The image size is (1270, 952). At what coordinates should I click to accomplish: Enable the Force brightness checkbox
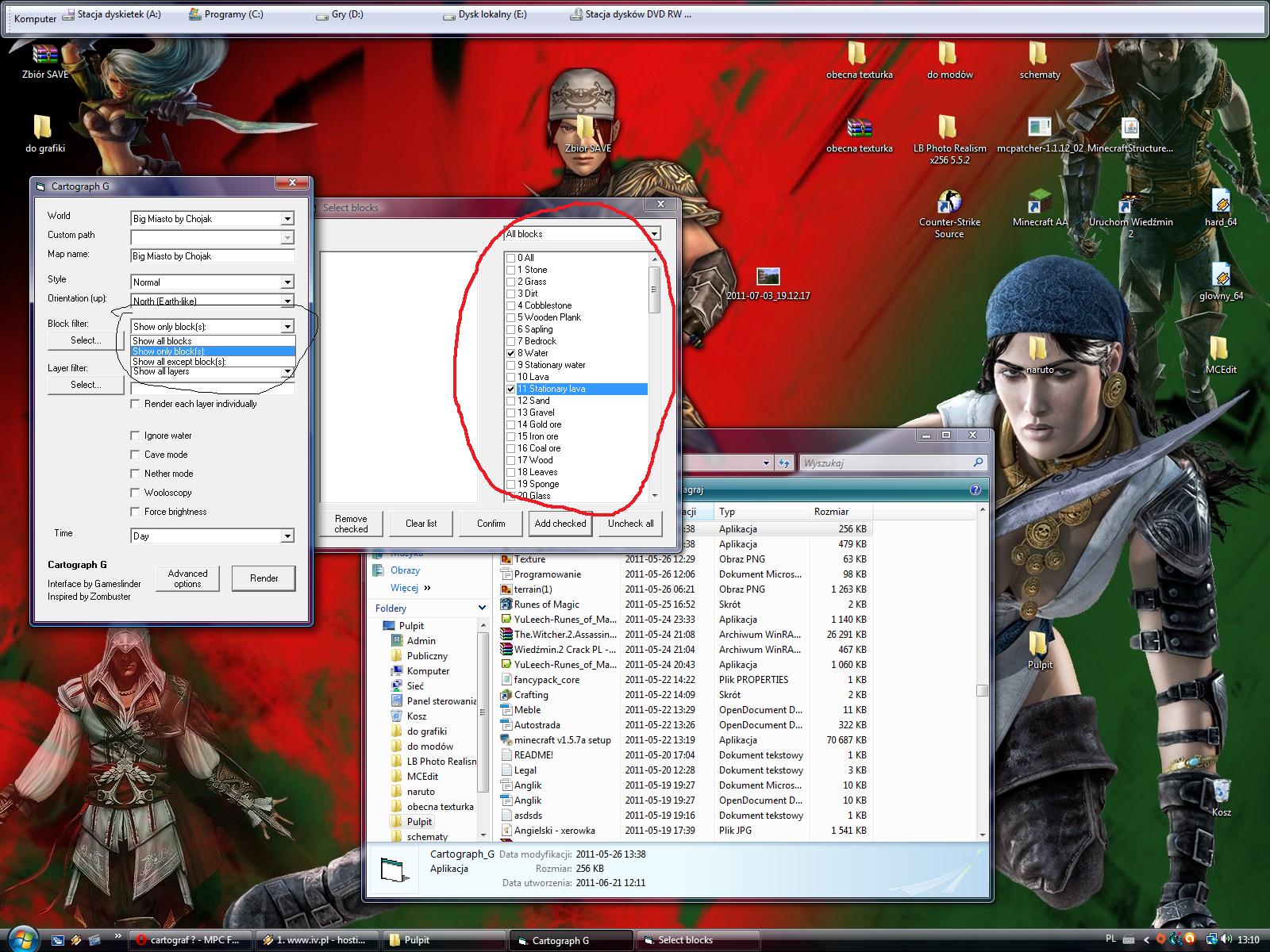click(x=136, y=512)
